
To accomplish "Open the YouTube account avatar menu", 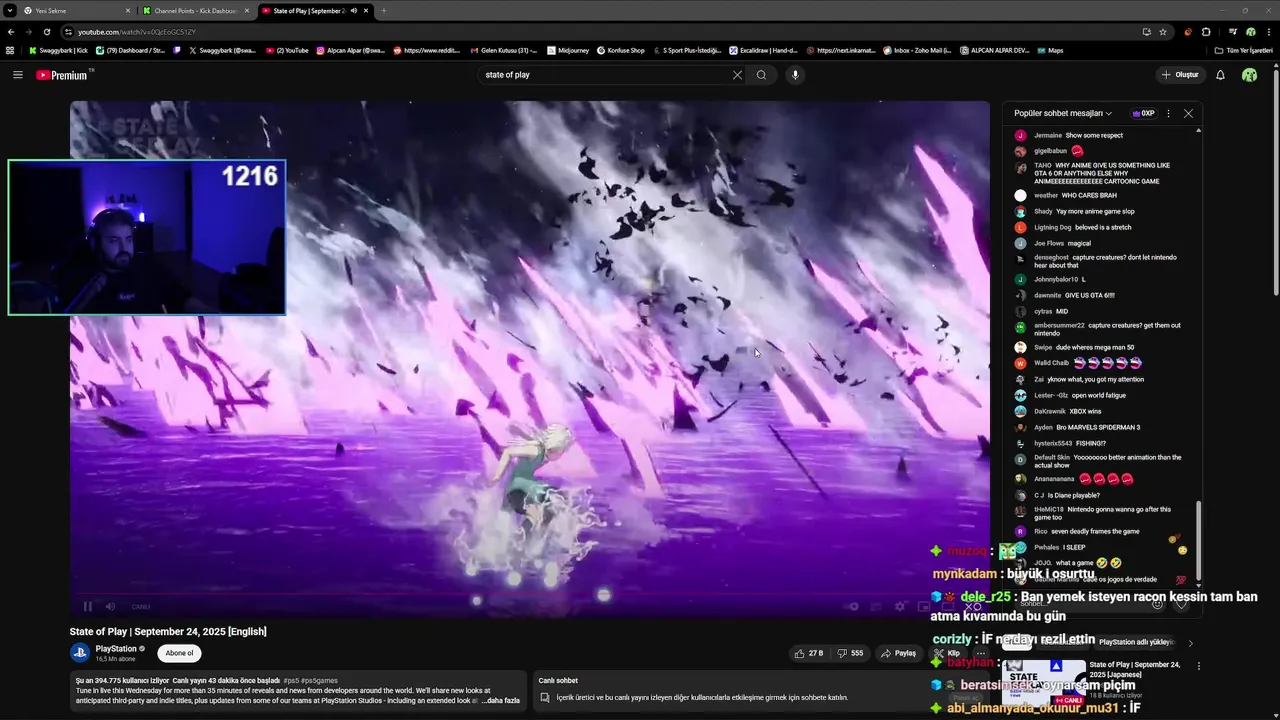I will tap(1249, 75).
